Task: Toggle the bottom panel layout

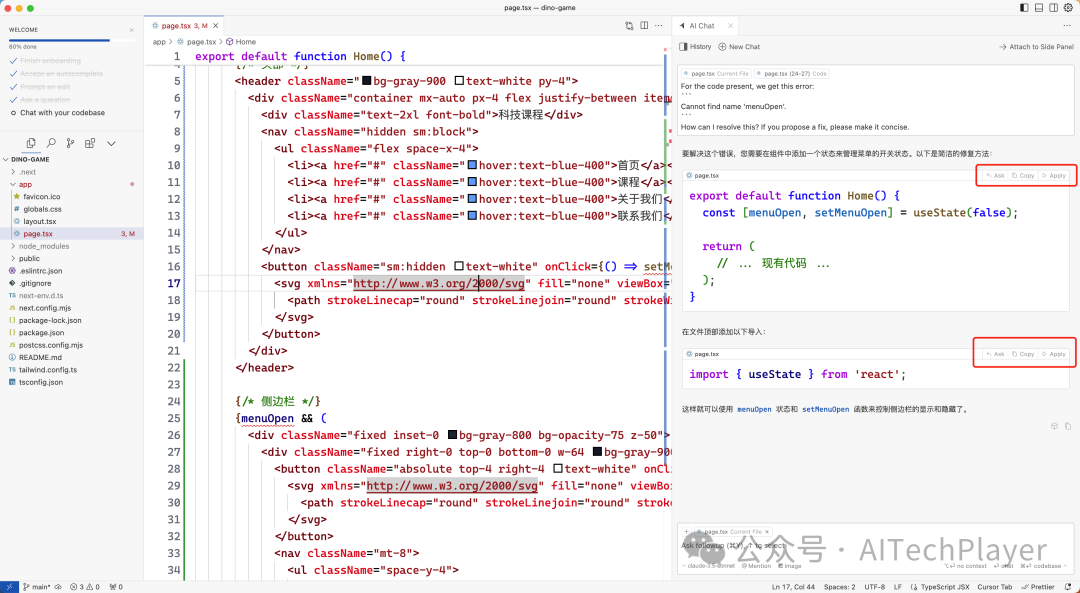Action: [x=1037, y=7]
